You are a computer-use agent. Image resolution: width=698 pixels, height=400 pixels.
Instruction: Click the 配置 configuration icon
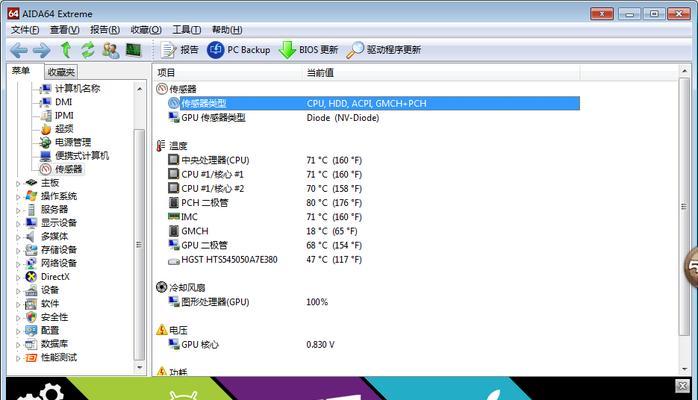tap(31, 331)
